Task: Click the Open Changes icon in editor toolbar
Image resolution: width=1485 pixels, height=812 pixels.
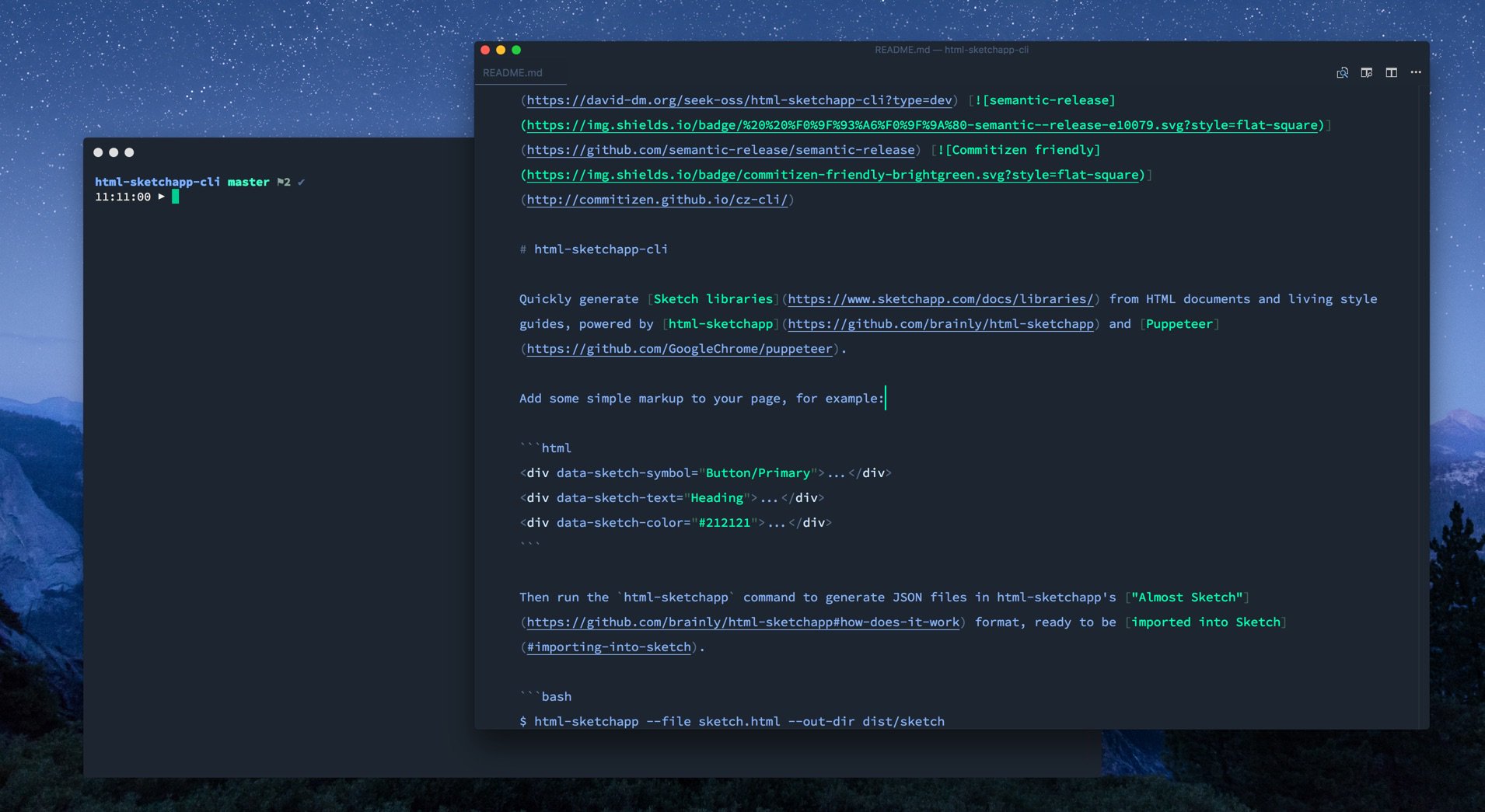Action: coord(1342,72)
